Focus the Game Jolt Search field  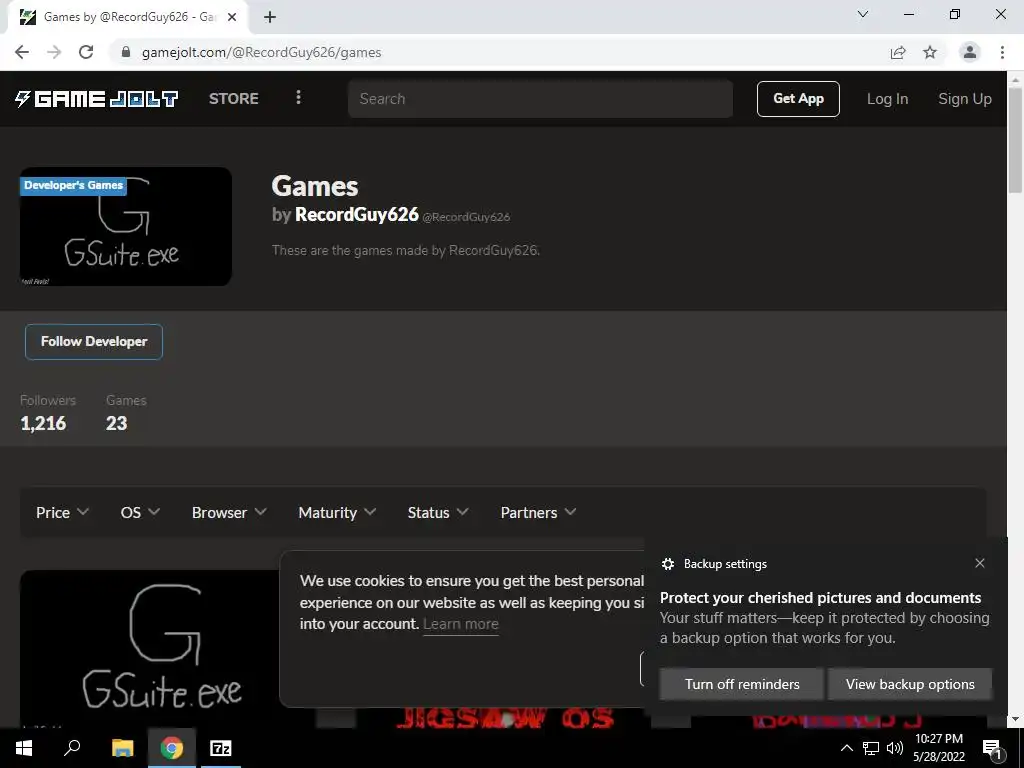[x=540, y=99]
